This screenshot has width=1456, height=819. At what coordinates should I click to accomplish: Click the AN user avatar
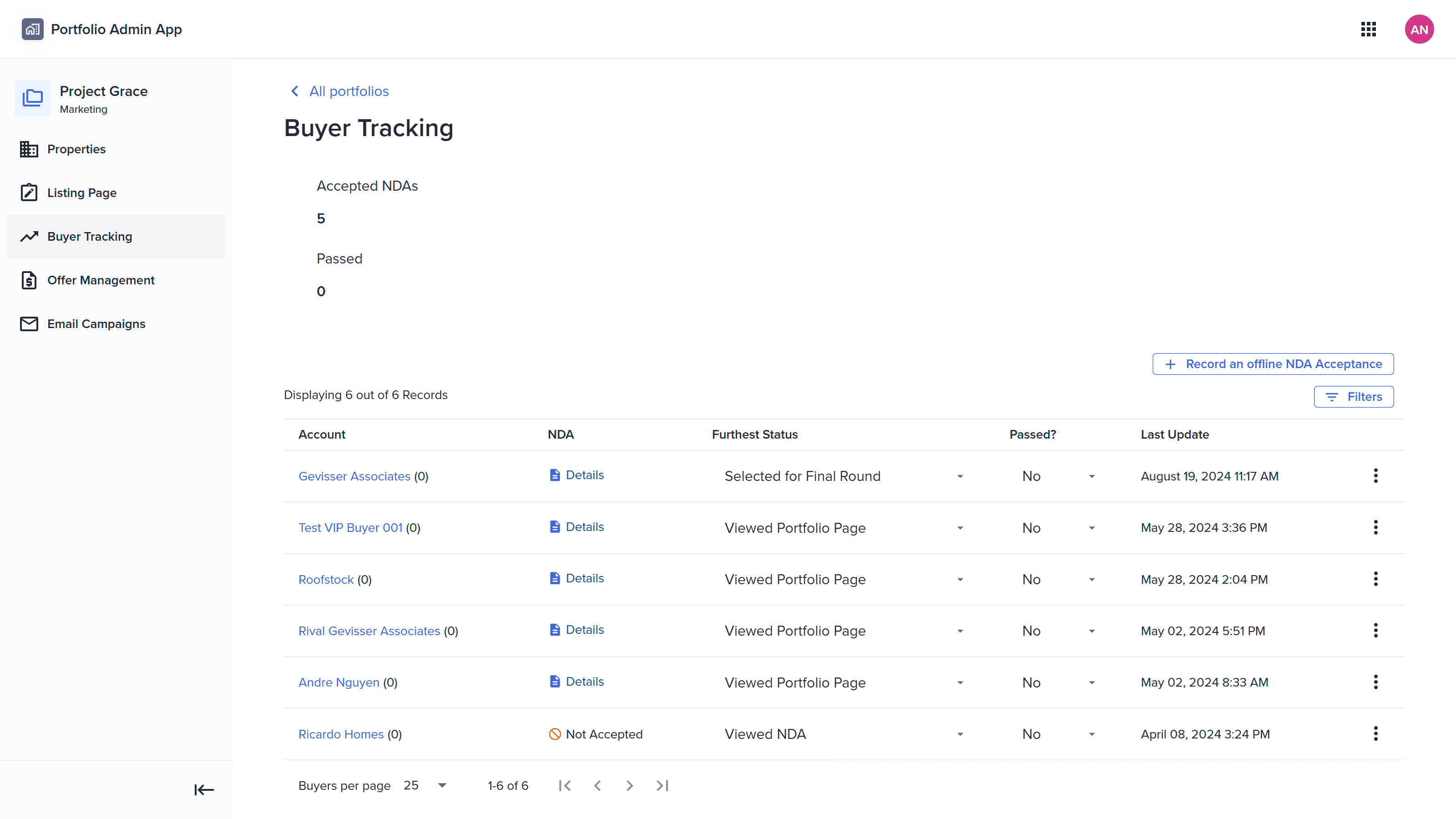[1419, 29]
